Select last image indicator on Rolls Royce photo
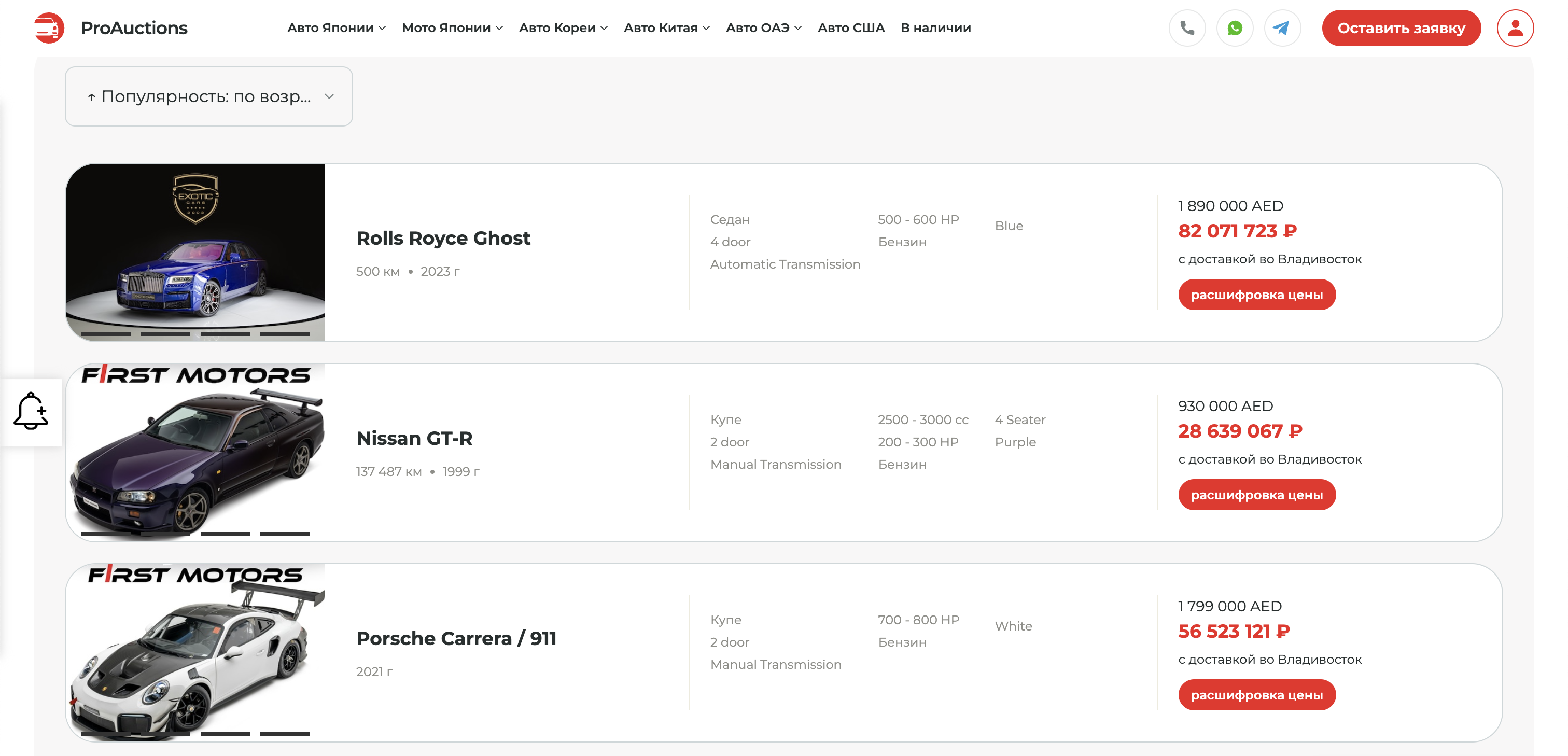Viewport: 1568px width, 756px height. click(x=285, y=333)
